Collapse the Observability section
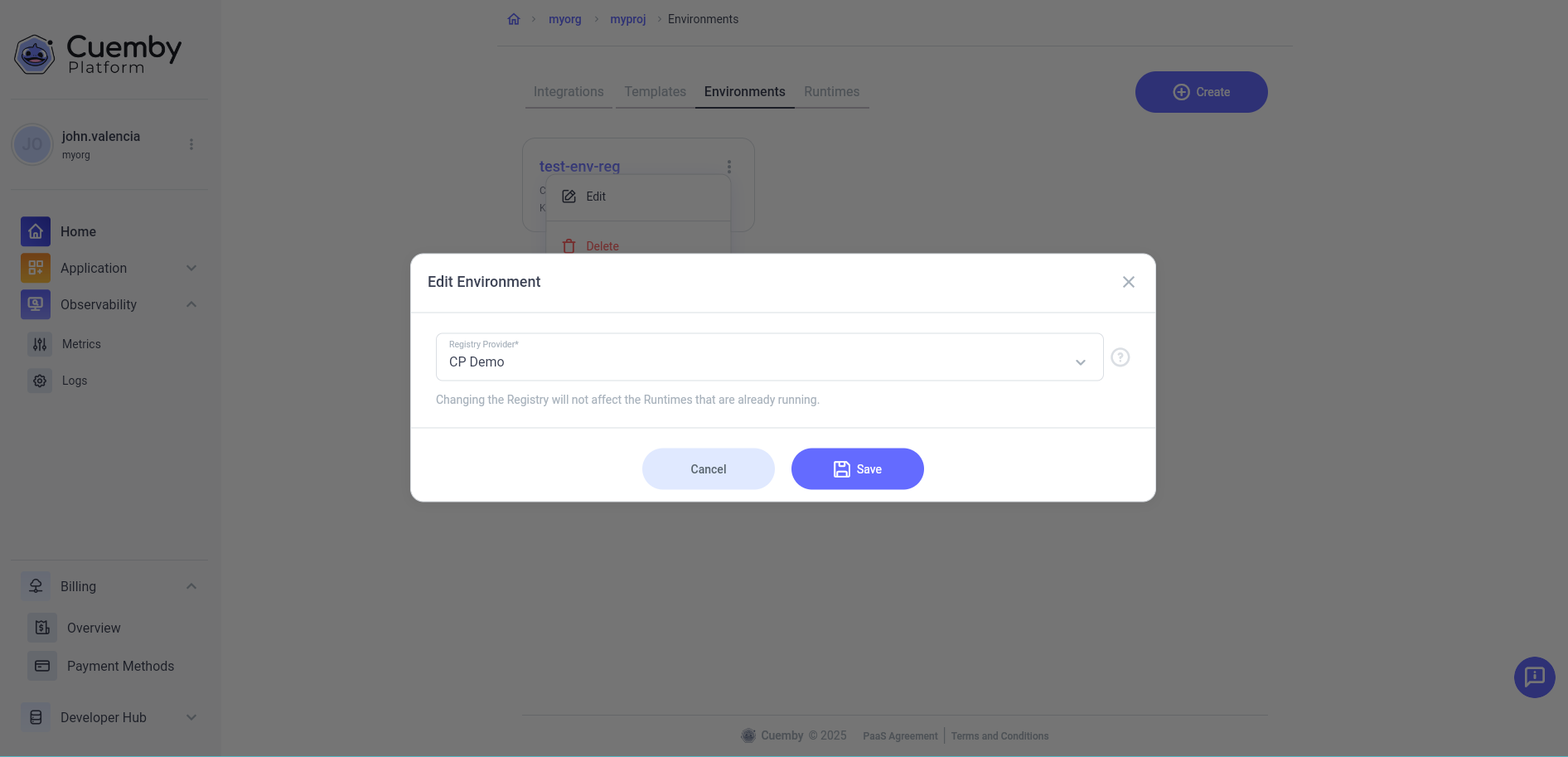This screenshot has height=757, width=1568. tap(191, 304)
